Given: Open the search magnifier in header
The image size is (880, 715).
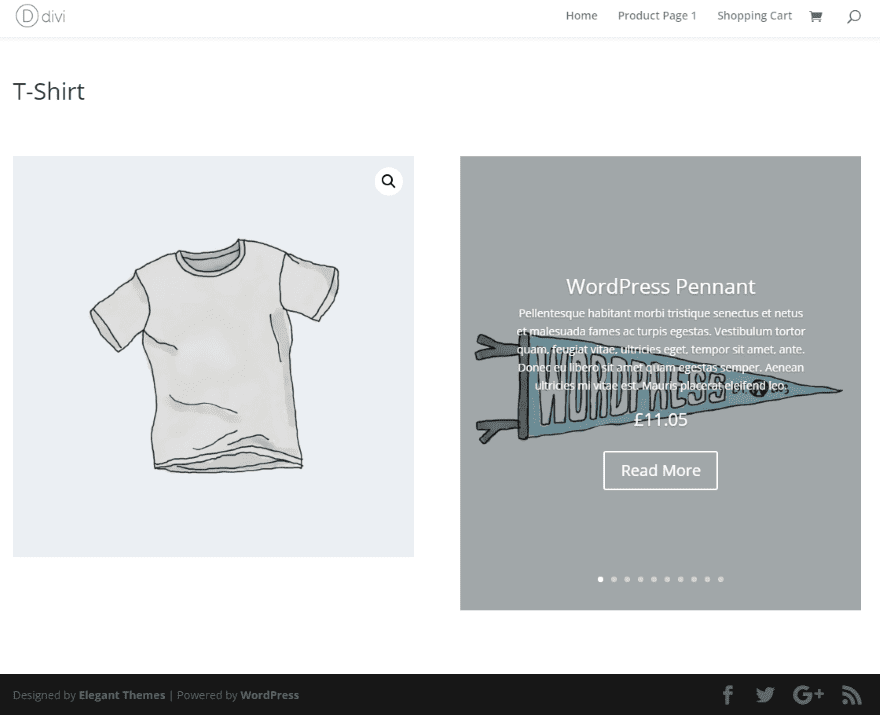Looking at the screenshot, I should pos(854,16).
